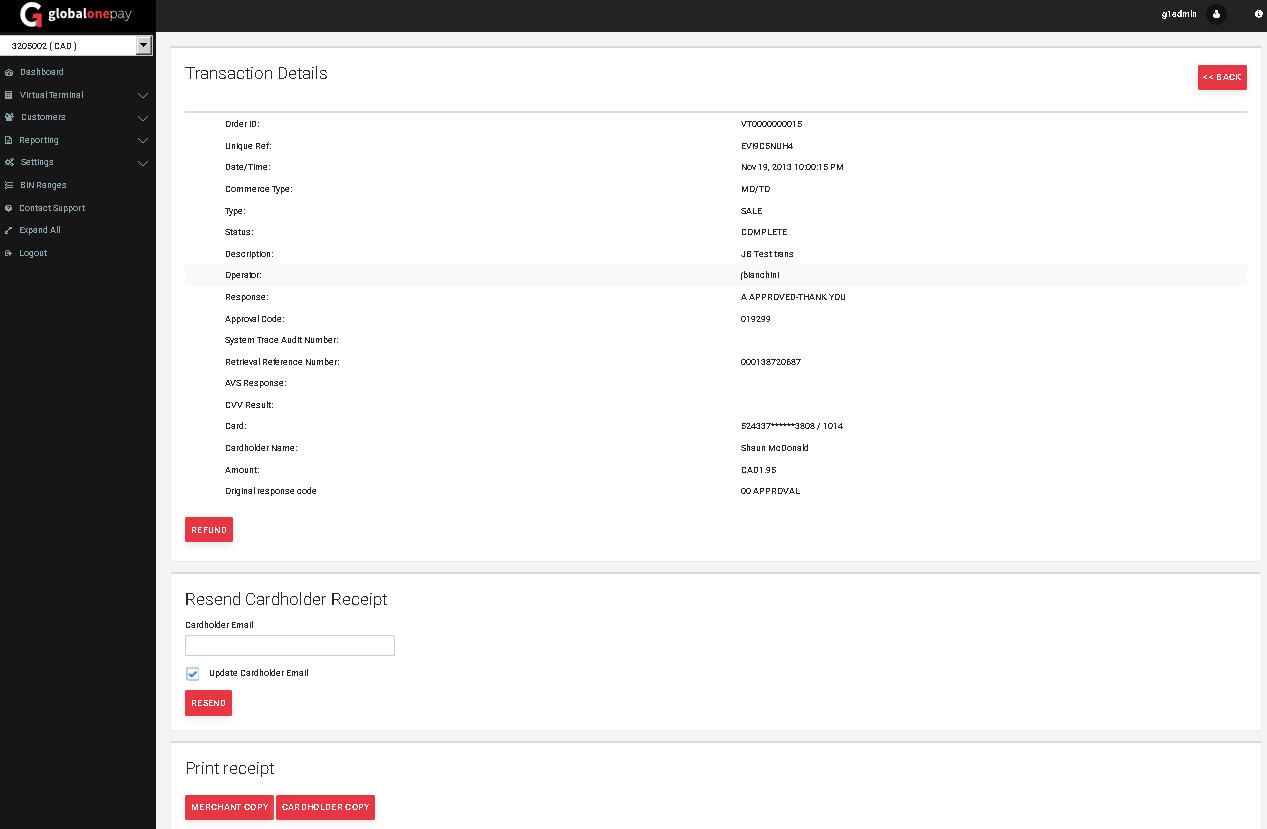Open the Dashboard menu item
This screenshot has width=1267, height=829.
coord(41,72)
